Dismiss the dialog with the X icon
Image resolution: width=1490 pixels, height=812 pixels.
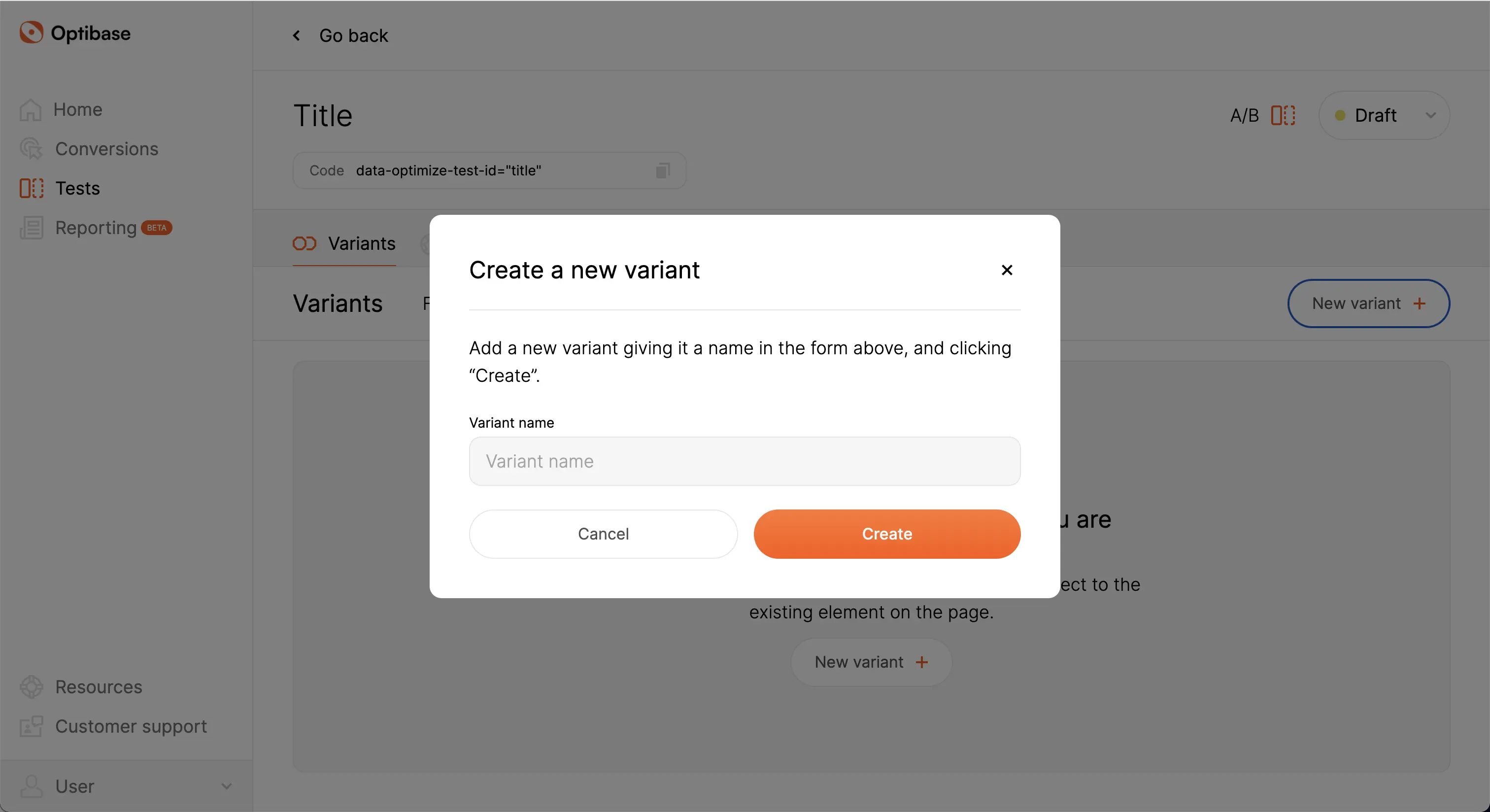1007,270
